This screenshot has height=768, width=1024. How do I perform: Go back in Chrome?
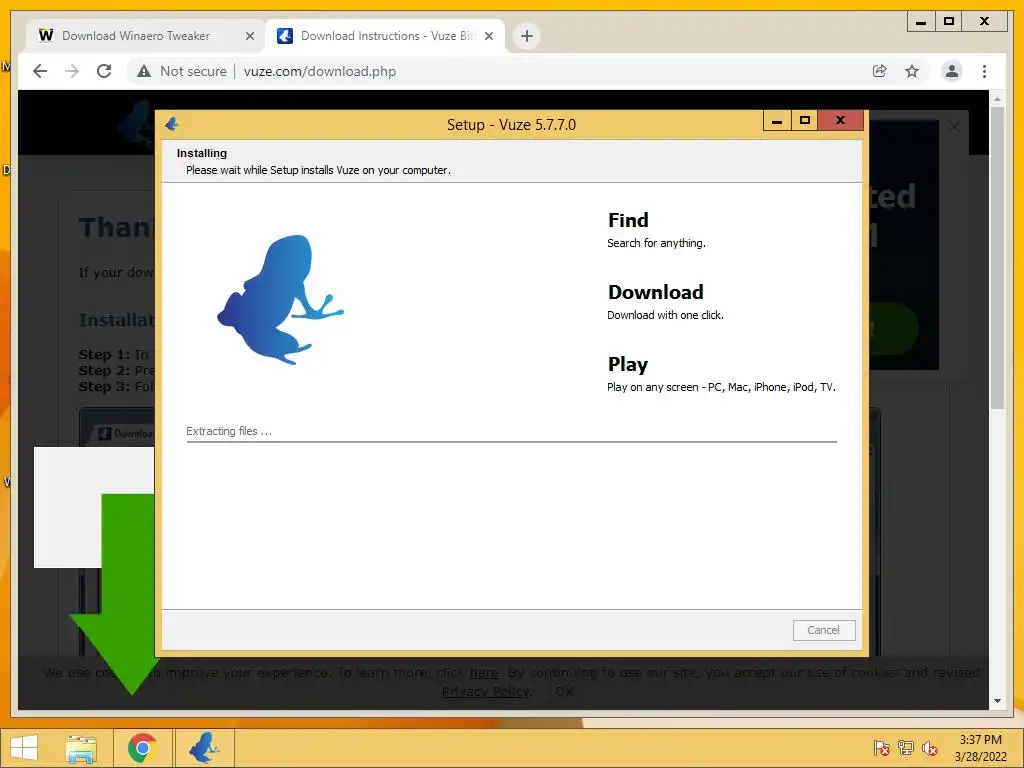pos(40,71)
